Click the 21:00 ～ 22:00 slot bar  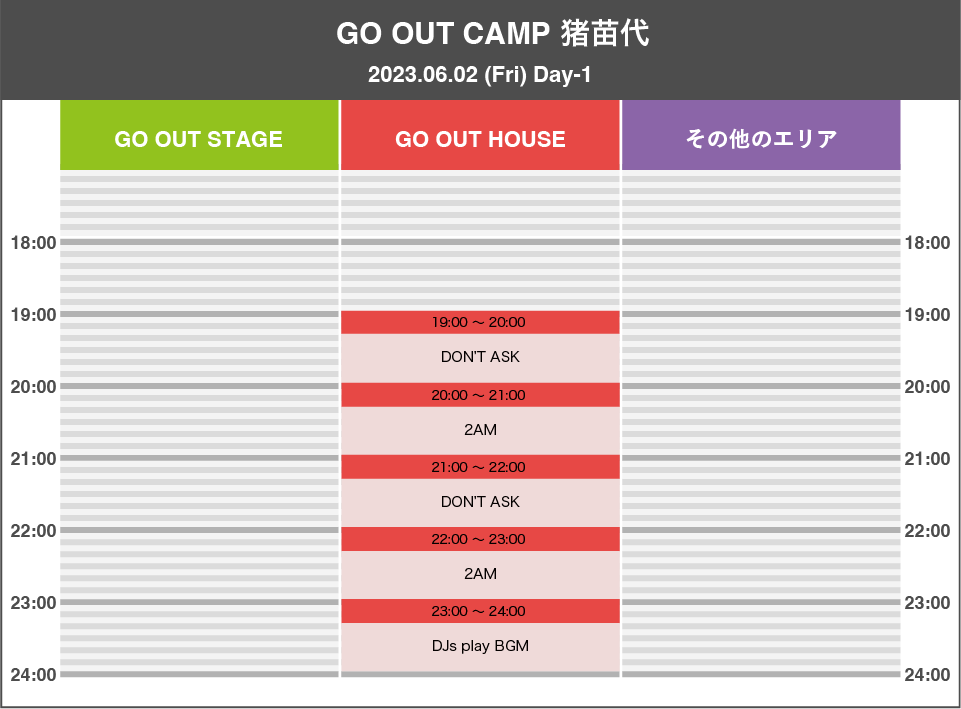click(x=480, y=467)
